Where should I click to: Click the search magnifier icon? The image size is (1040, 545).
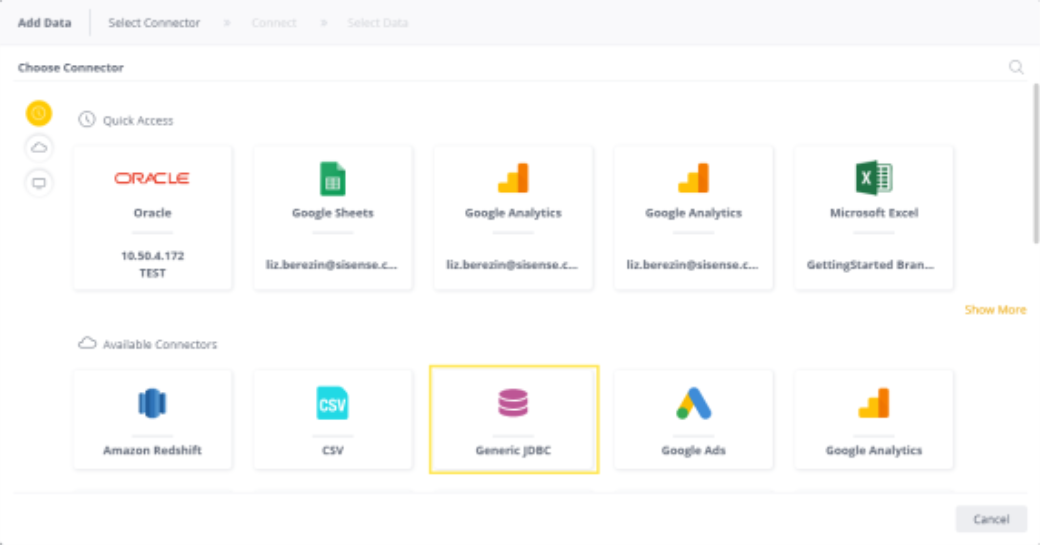[1015, 67]
